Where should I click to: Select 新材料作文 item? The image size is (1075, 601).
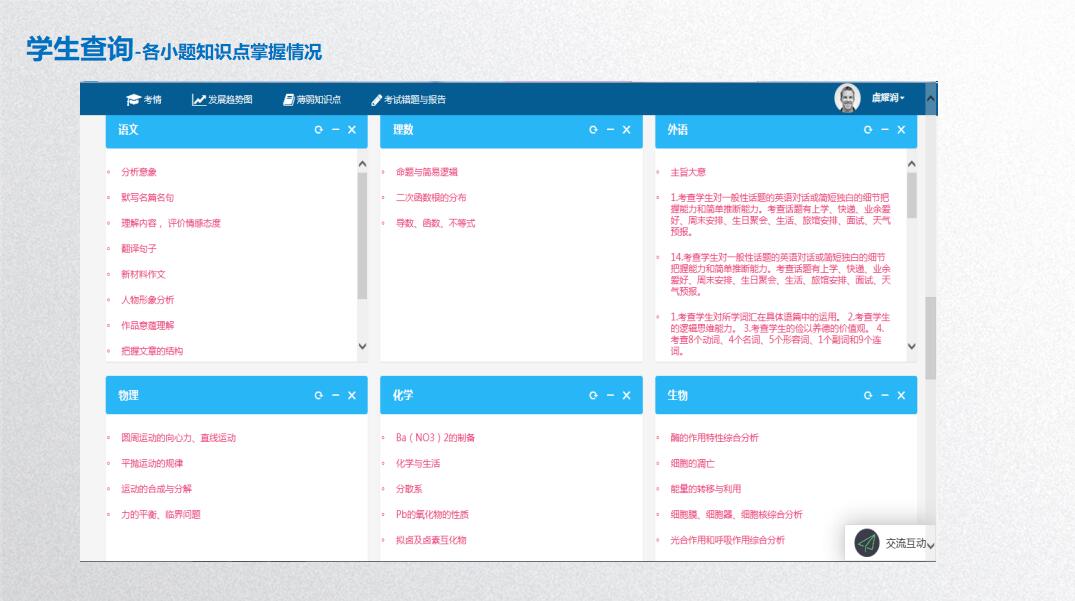click(x=143, y=274)
